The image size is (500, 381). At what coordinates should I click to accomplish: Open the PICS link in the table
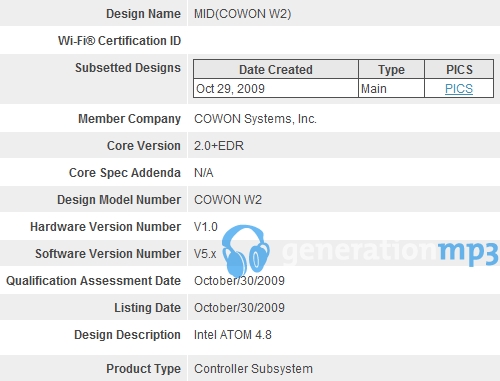(x=459, y=89)
